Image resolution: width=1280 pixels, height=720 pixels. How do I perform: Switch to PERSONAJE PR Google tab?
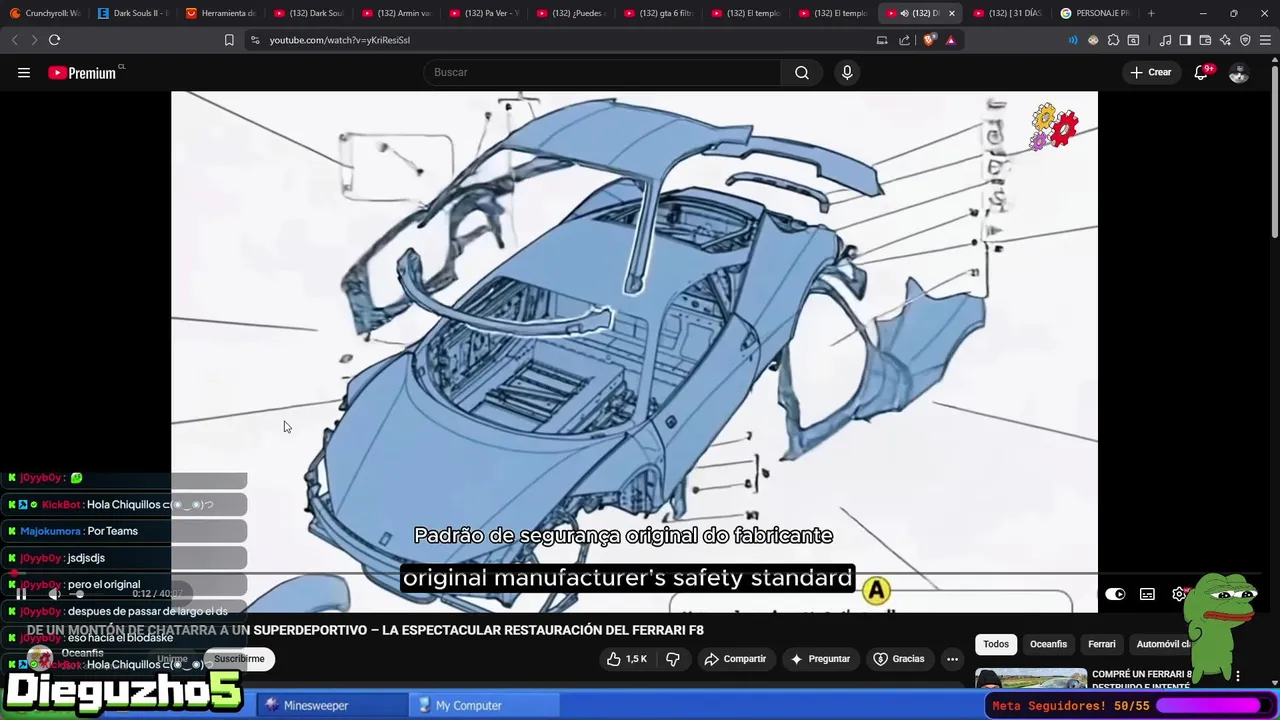pyautogui.click(x=1096, y=13)
